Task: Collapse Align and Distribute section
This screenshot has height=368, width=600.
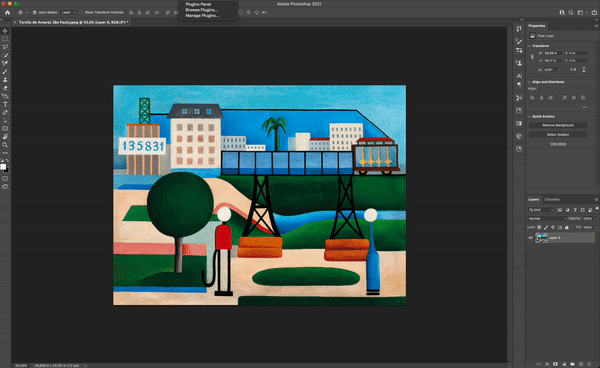Action: click(x=530, y=82)
